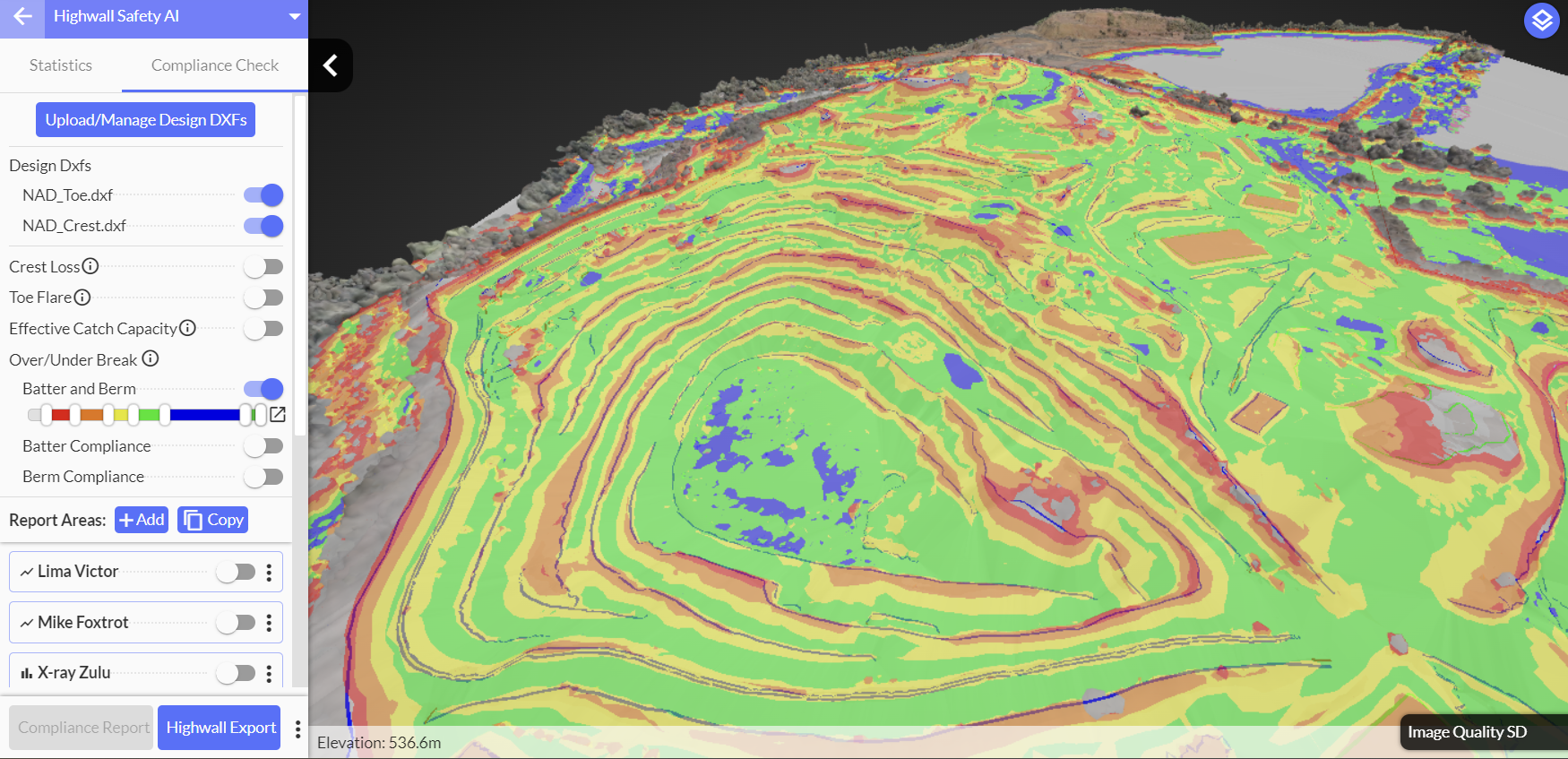The height and width of the screenshot is (759, 1568).
Task: Enable the Crest Loss toggle
Action: [x=263, y=267]
